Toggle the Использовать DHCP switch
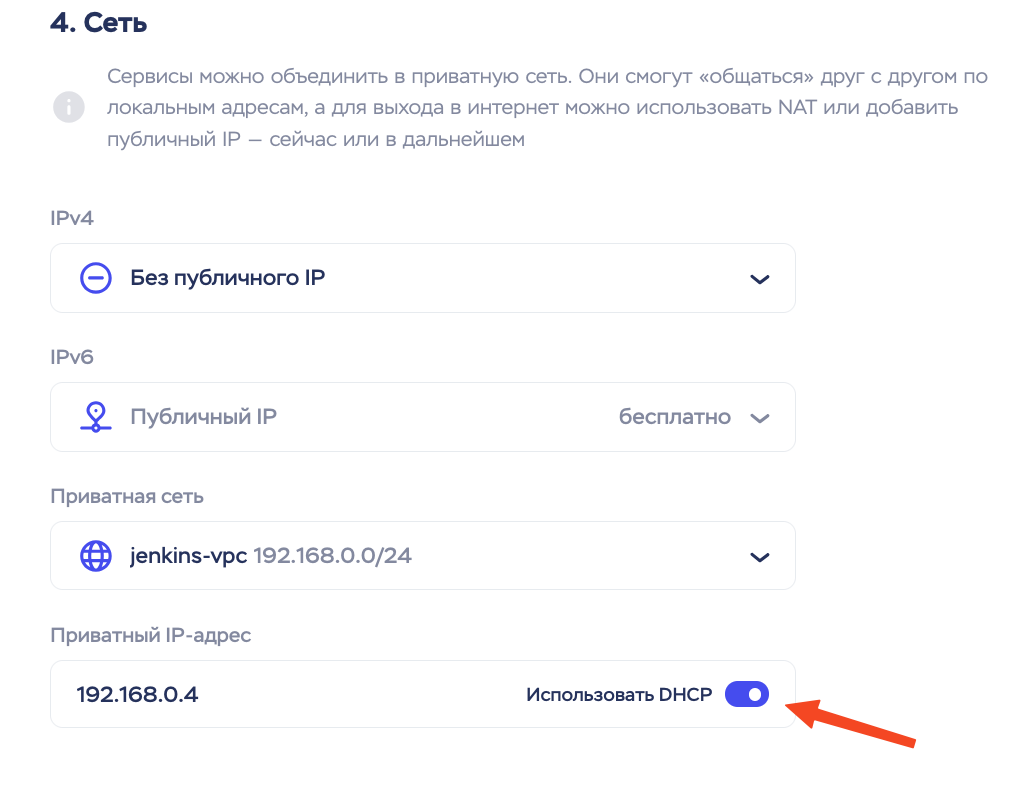The height and width of the screenshot is (794, 1032). [x=747, y=694]
